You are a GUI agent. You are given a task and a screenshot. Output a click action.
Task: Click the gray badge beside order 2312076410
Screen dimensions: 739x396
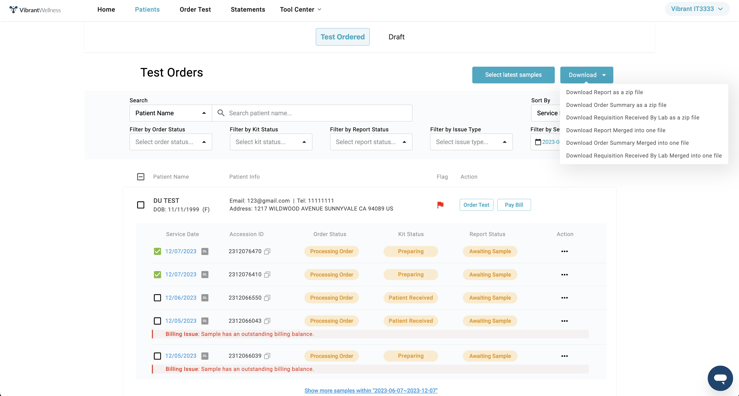click(x=205, y=275)
